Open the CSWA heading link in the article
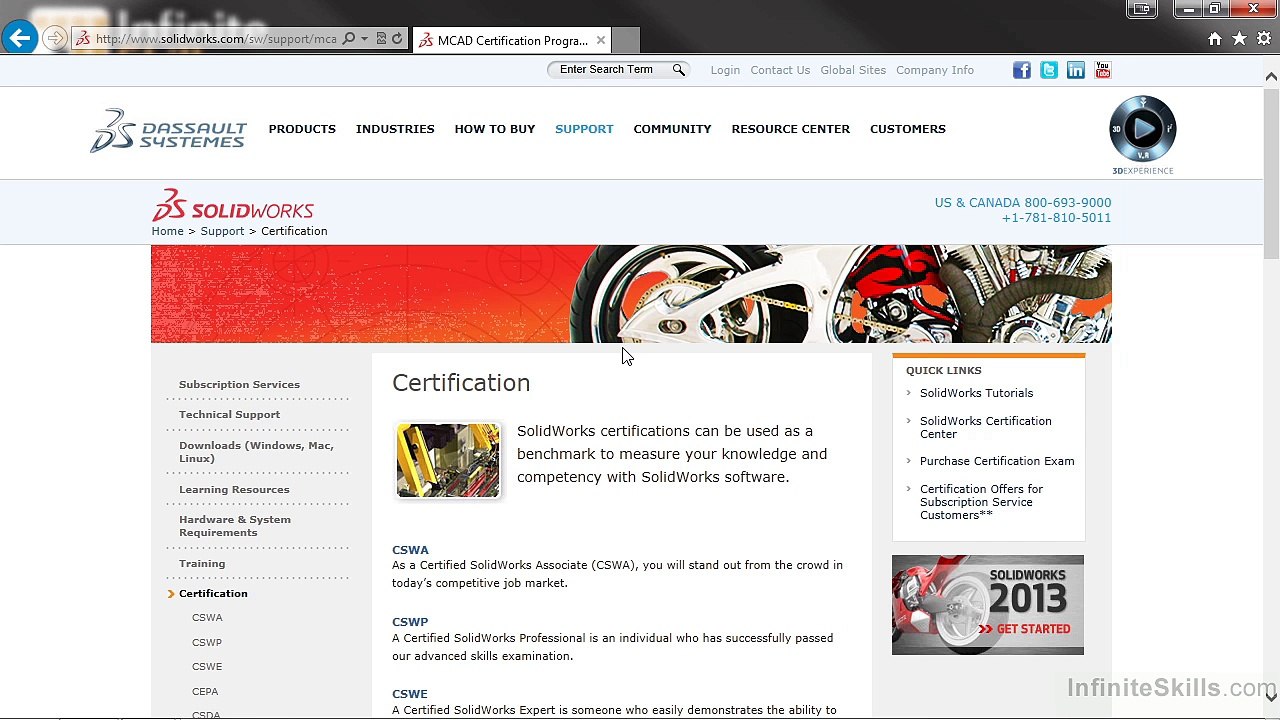 410,550
